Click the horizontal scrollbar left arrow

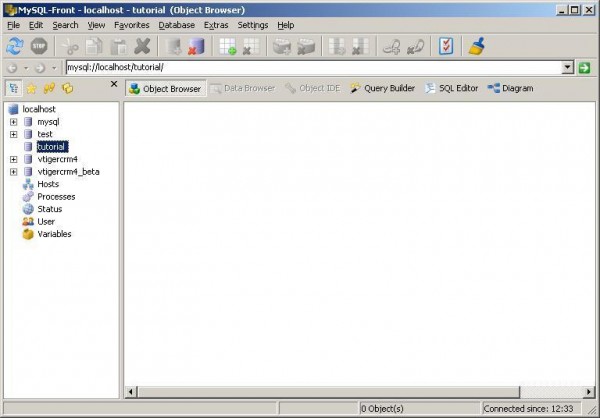(131, 392)
